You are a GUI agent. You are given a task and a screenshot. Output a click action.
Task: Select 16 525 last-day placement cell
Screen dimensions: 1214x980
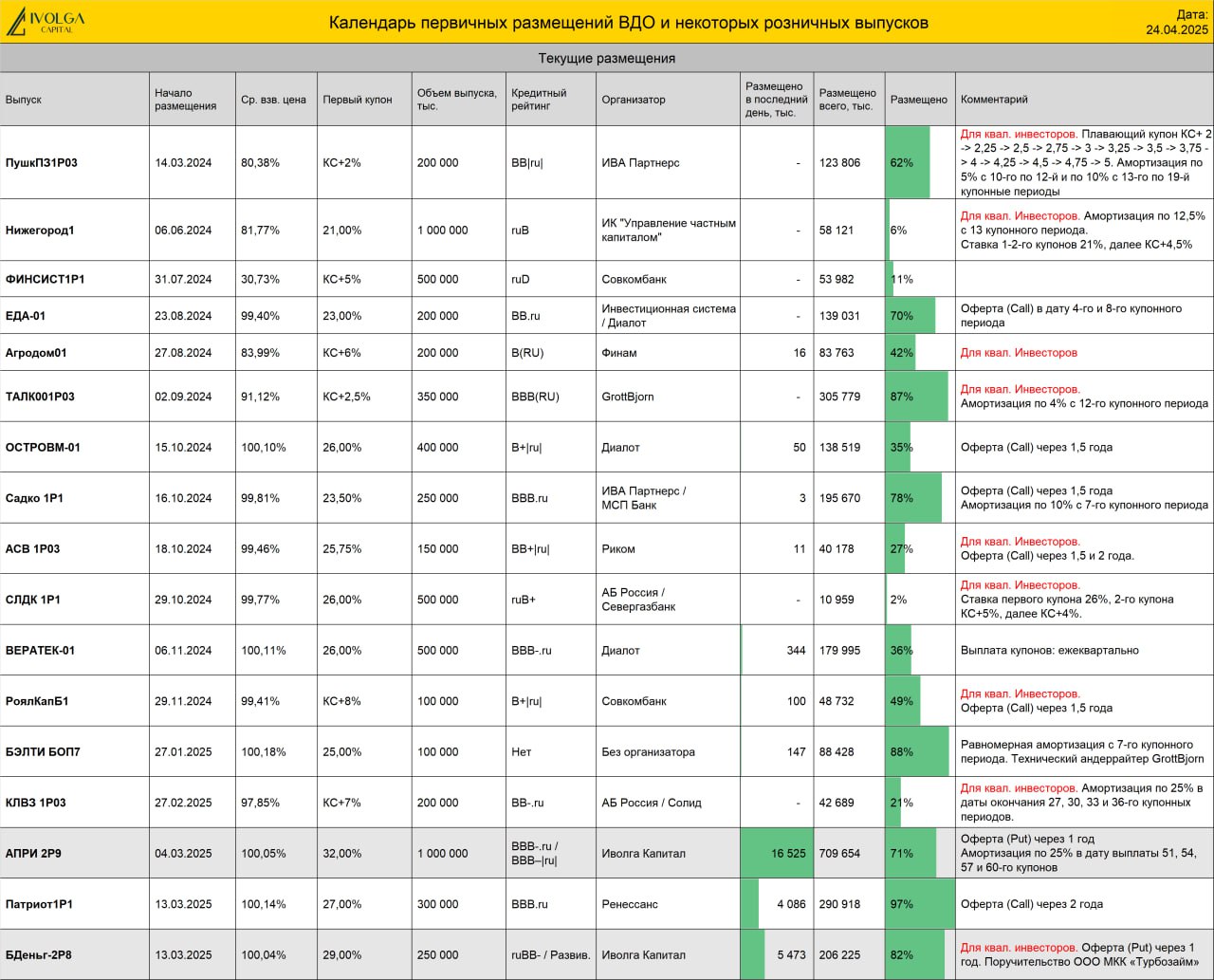click(776, 854)
